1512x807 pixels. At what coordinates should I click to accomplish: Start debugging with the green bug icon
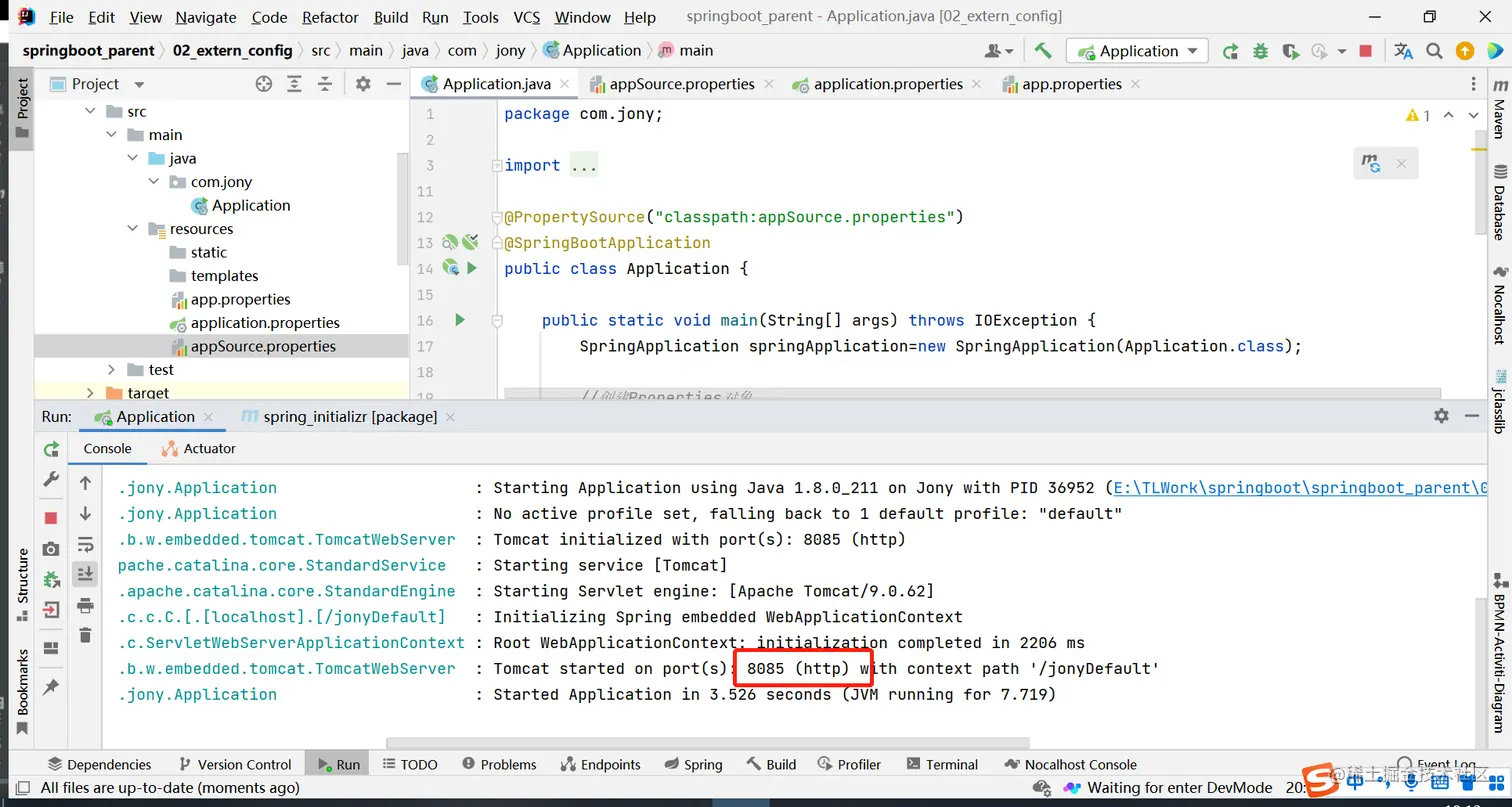click(x=1261, y=51)
